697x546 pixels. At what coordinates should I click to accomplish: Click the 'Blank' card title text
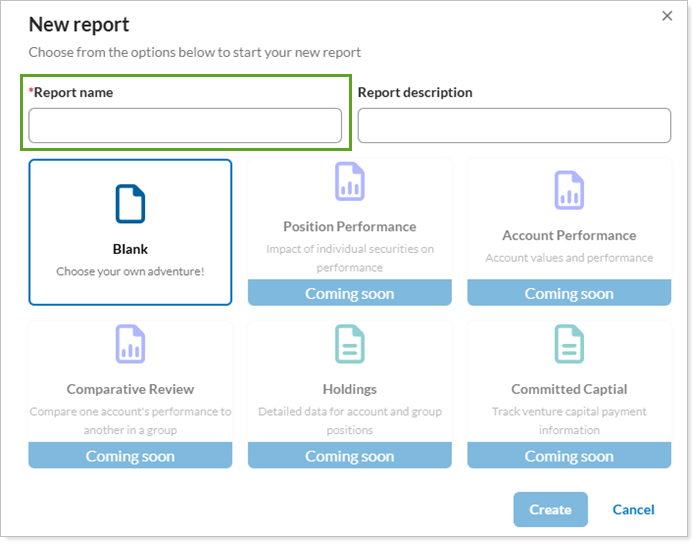pyautogui.click(x=130, y=249)
